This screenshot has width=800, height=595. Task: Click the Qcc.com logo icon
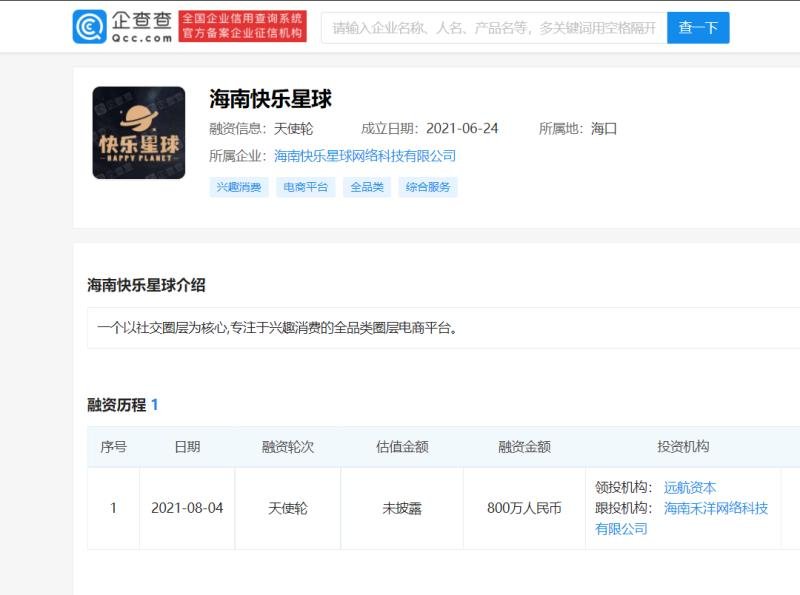pyautogui.click(x=90, y=27)
